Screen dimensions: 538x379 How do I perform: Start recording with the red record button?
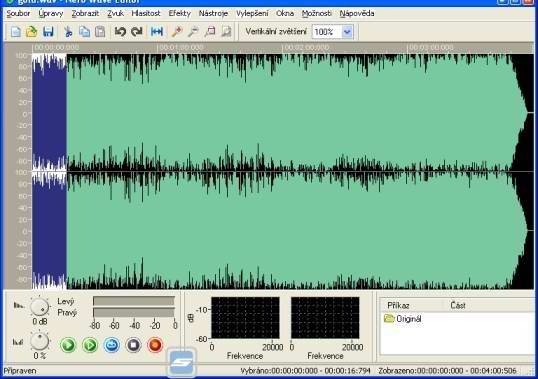[x=155, y=345]
